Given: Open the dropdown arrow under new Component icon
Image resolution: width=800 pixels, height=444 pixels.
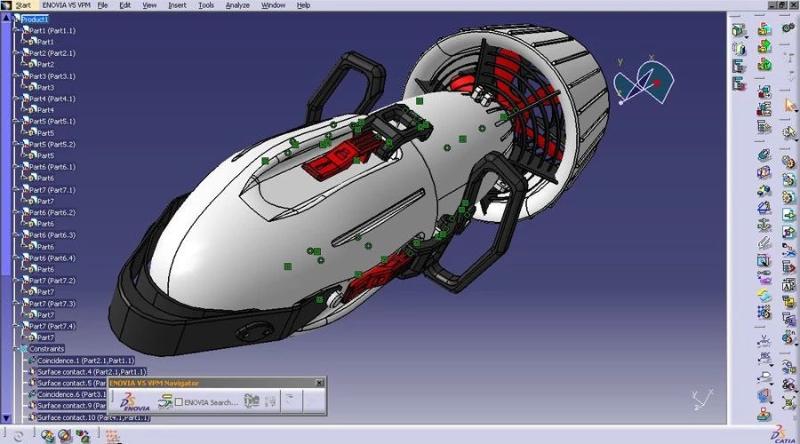Looking at the screenshot, I should click(746, 37).
